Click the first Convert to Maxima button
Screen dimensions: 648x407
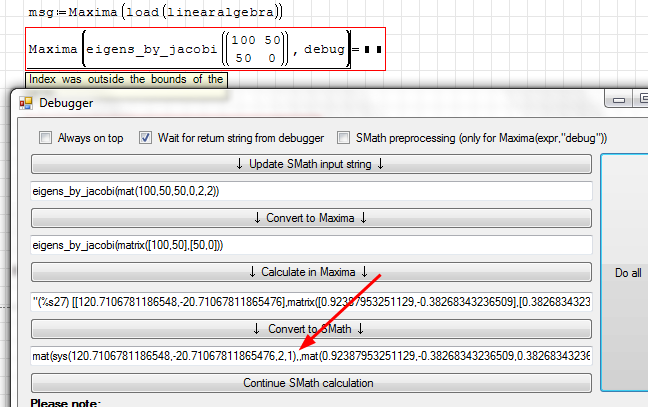coord(311,217)
